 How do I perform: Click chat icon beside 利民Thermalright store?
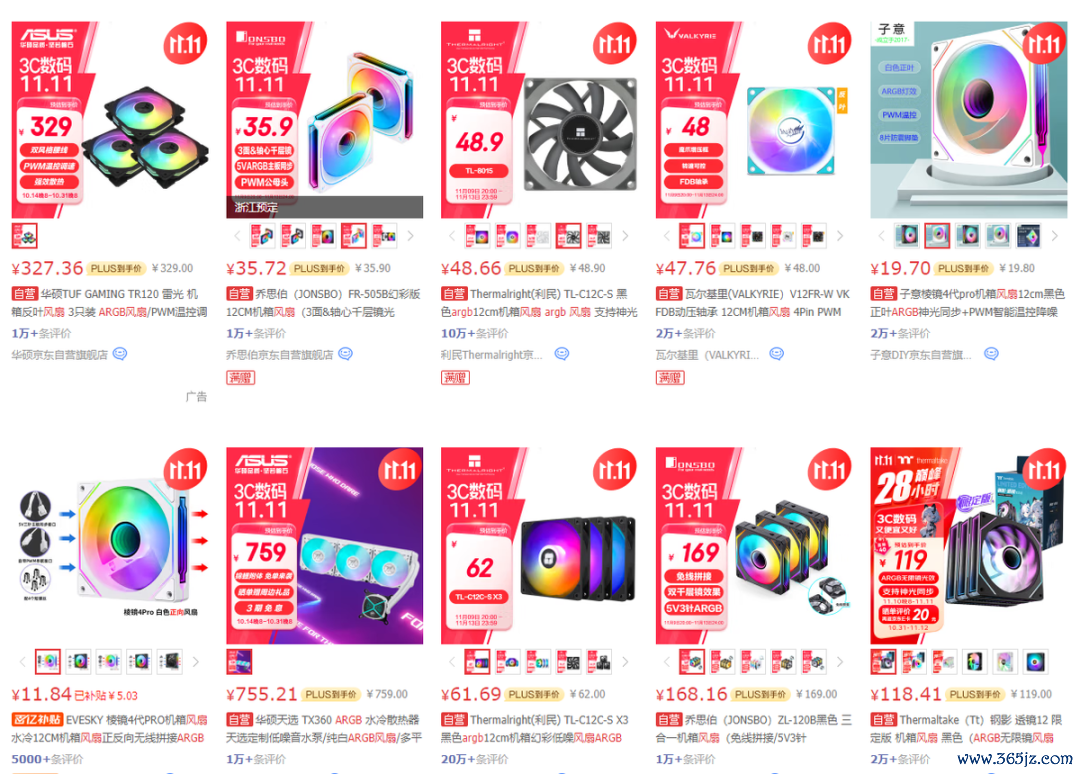pyautogui.click(x=562, y=354)
